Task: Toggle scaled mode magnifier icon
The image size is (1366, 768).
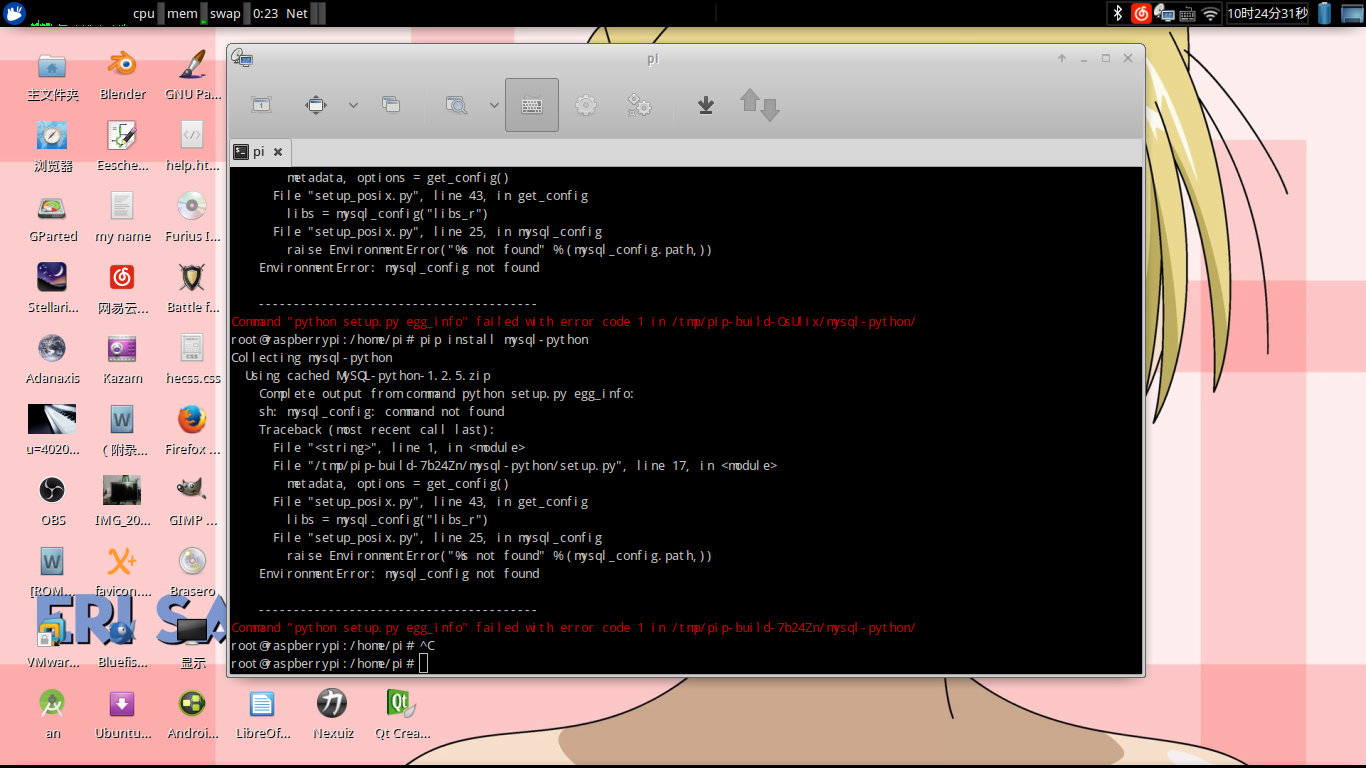Action: click(x=457, y=105)
